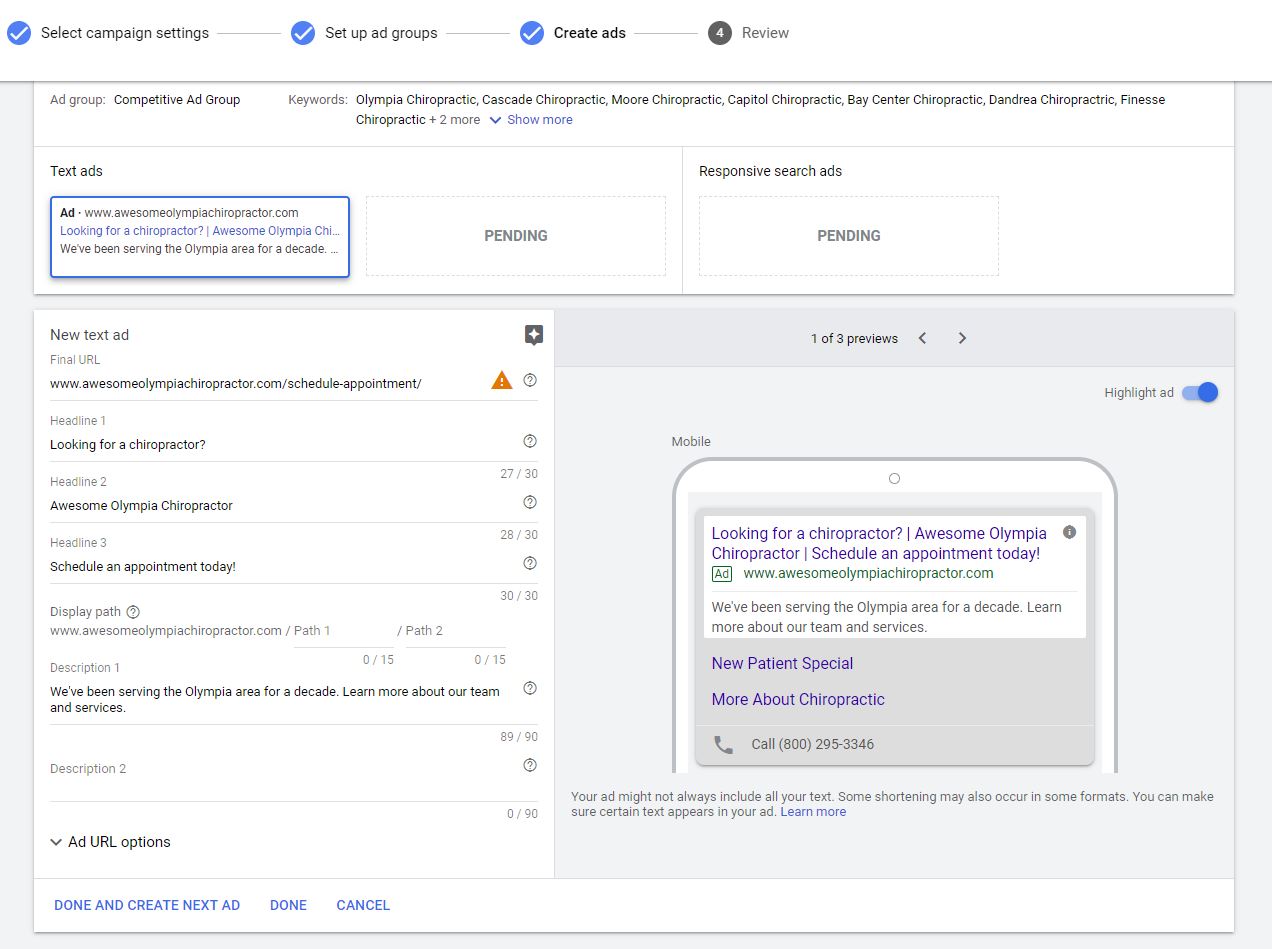Go to the next ad preview arrow

(x=962, y=338)
